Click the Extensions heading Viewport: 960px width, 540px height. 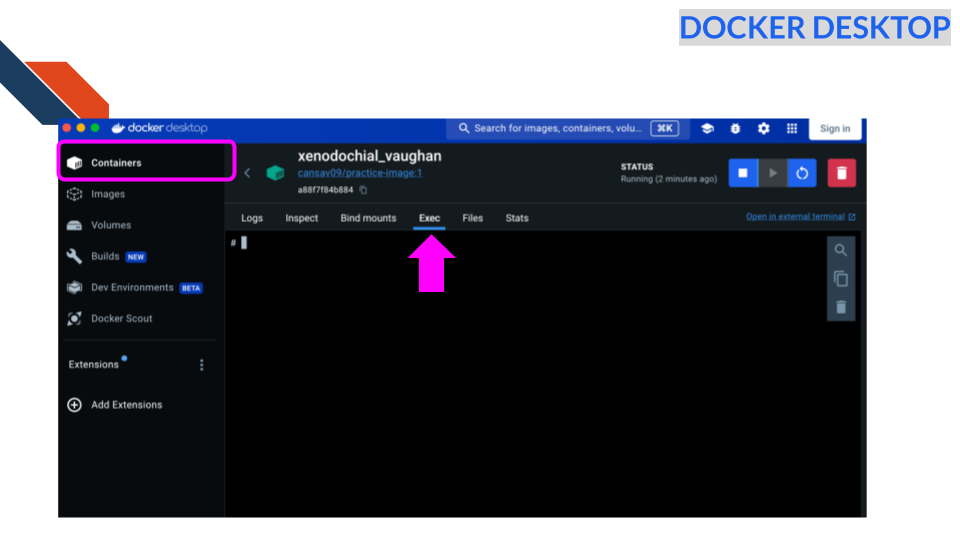(x=94, y=365)
